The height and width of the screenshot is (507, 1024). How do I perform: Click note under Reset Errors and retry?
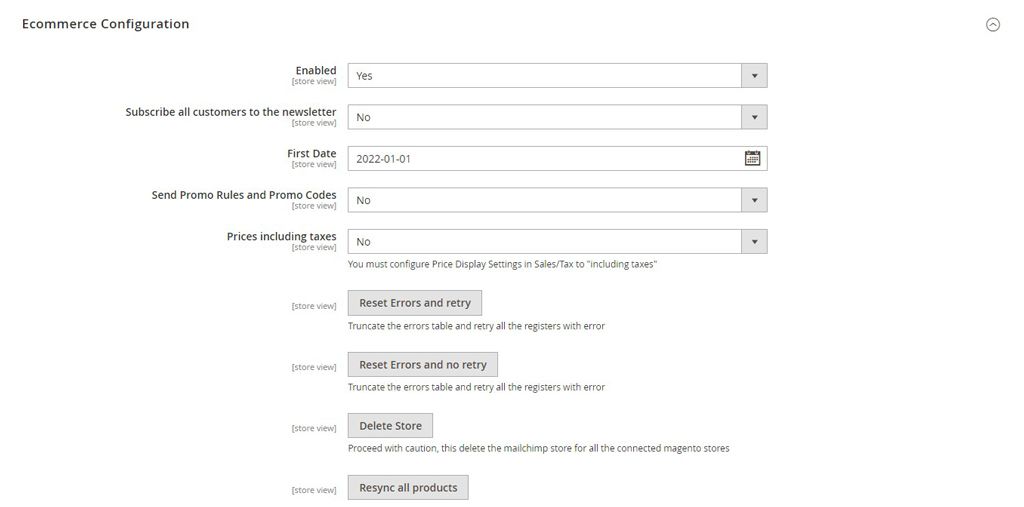tap(476, 326)
